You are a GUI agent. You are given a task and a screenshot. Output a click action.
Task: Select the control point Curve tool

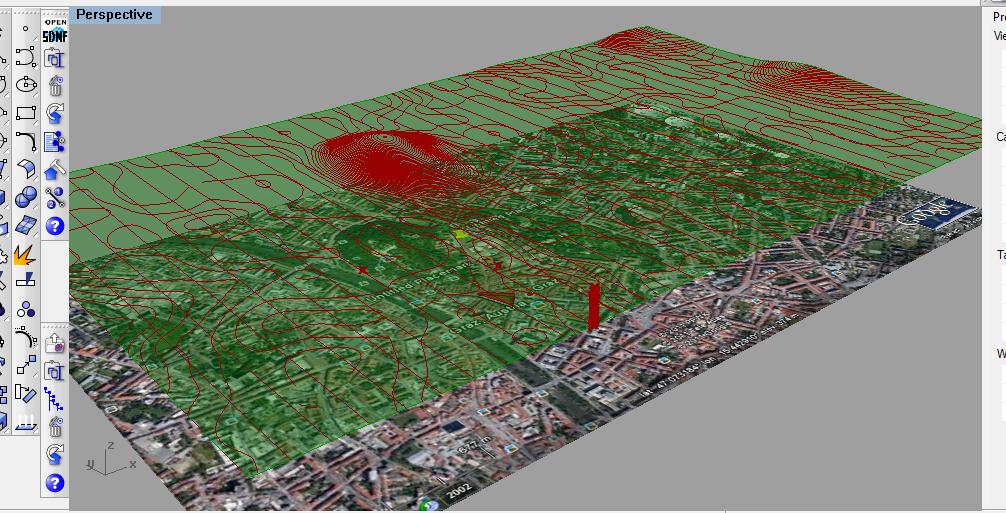(25, 58)
